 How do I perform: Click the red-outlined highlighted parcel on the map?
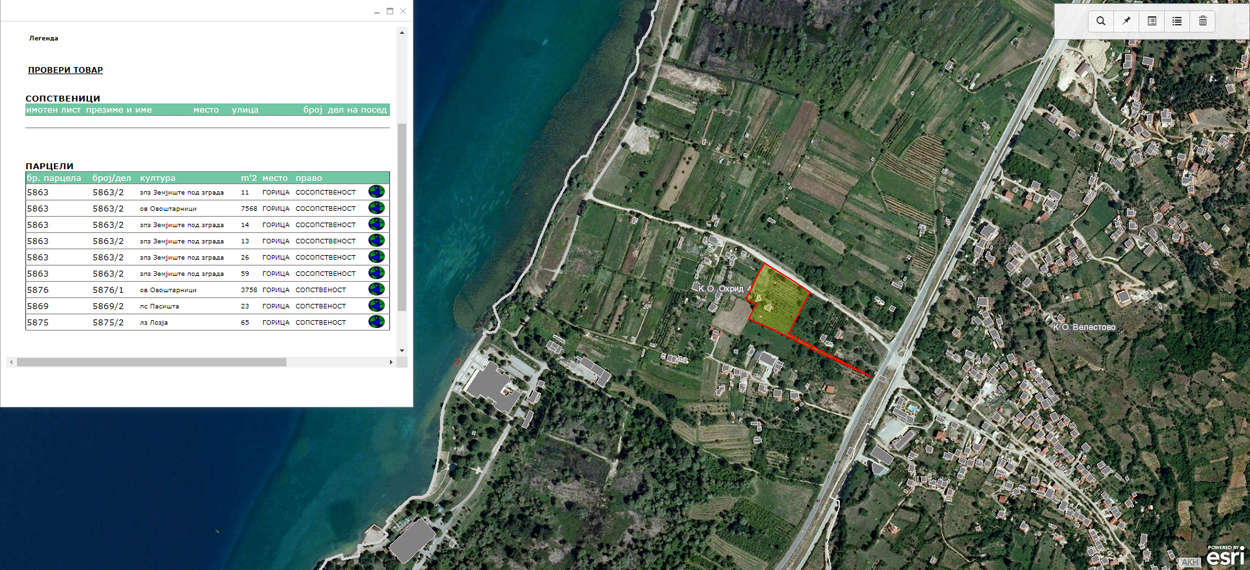pos(778,298)
